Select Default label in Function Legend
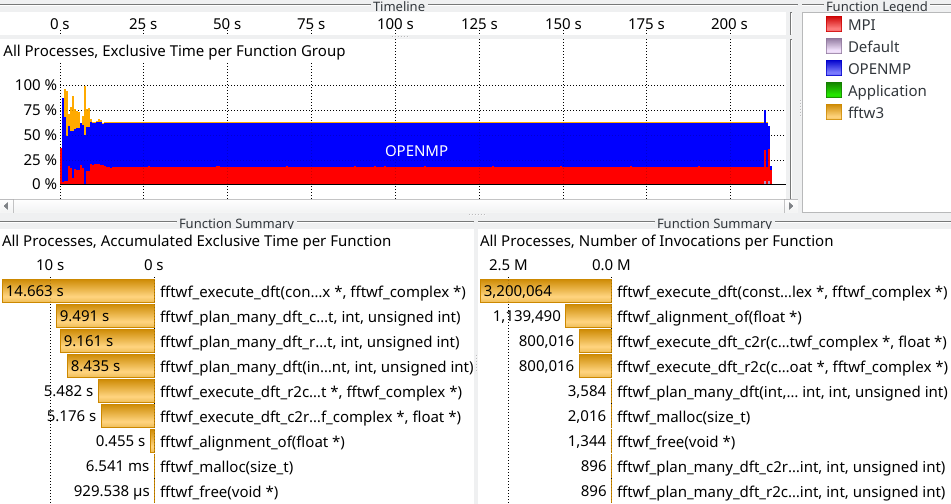 tap(873, 47)
